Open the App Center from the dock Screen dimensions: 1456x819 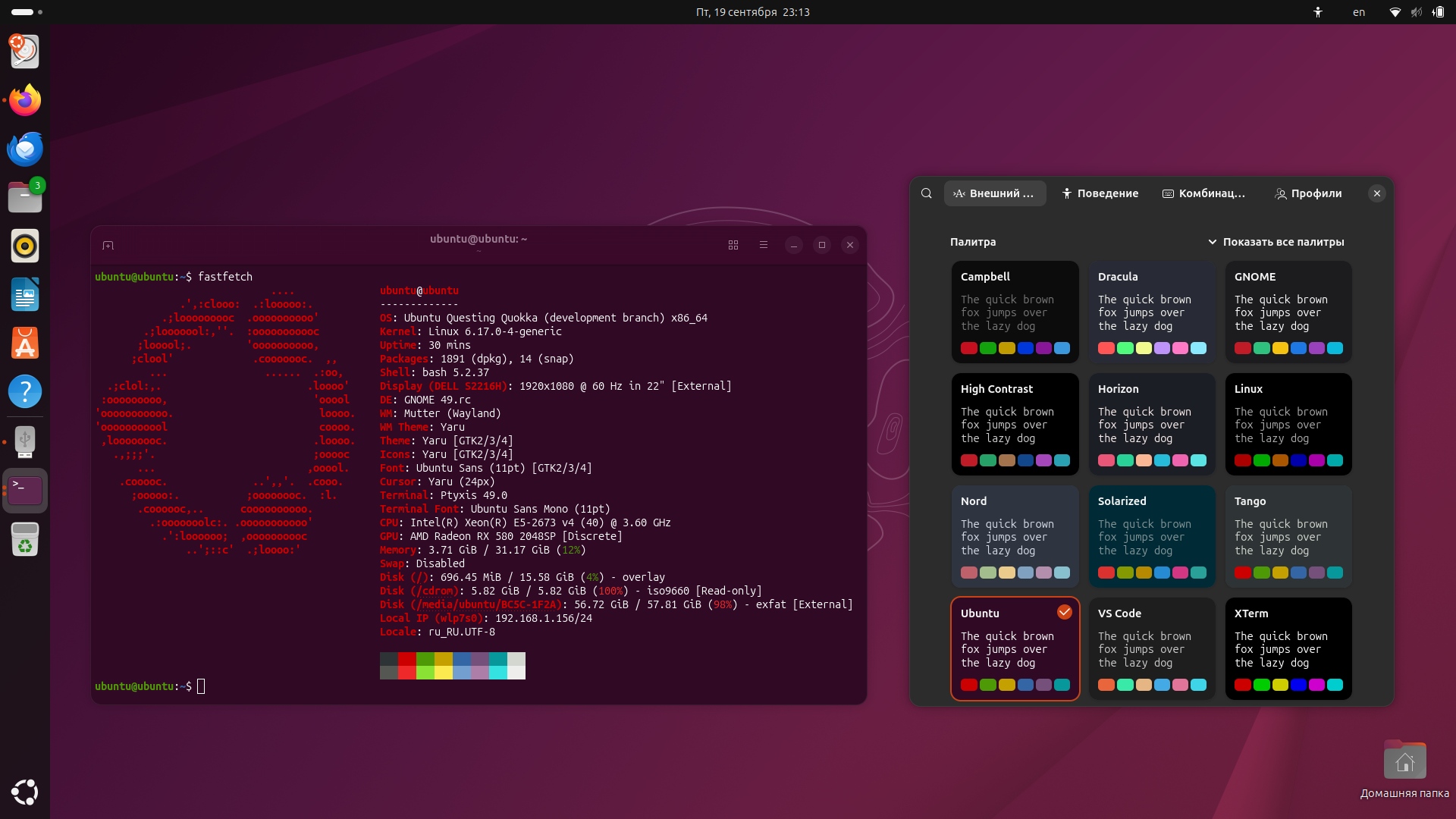25,343
